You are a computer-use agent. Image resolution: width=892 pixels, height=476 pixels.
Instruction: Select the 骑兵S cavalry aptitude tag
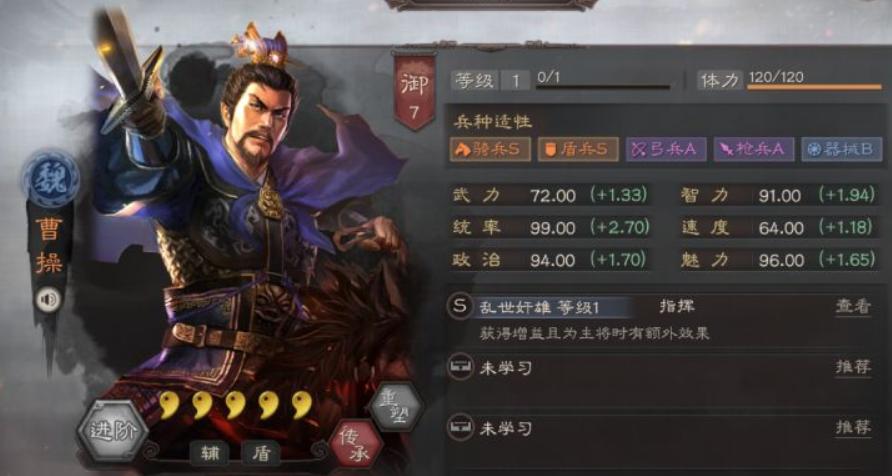[490, 150]
